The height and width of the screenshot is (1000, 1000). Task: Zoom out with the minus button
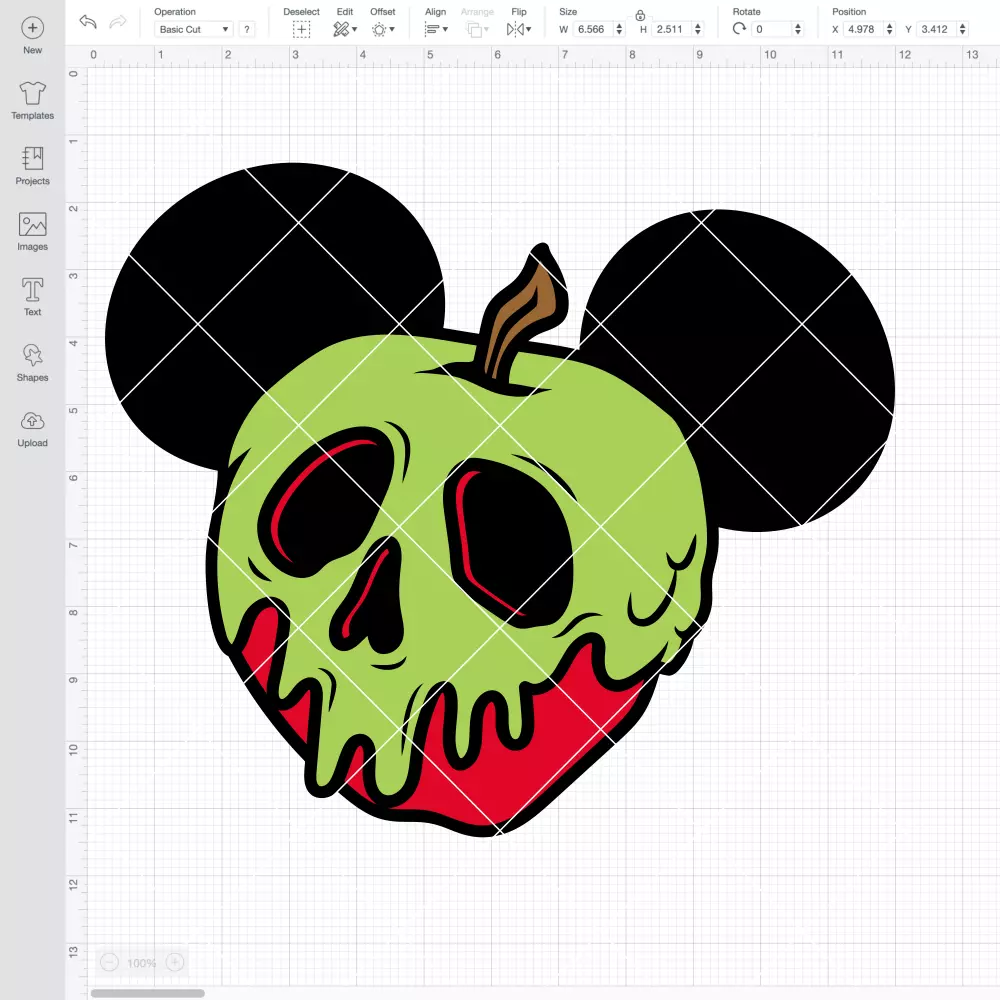pyautogui.click(x=110, y=962)
